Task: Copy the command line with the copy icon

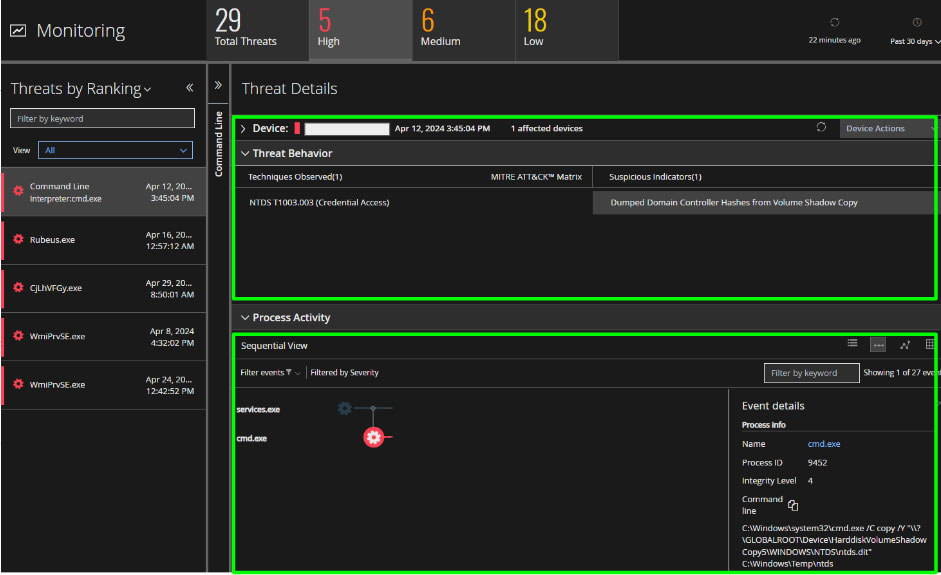Action: coord(793,506)
